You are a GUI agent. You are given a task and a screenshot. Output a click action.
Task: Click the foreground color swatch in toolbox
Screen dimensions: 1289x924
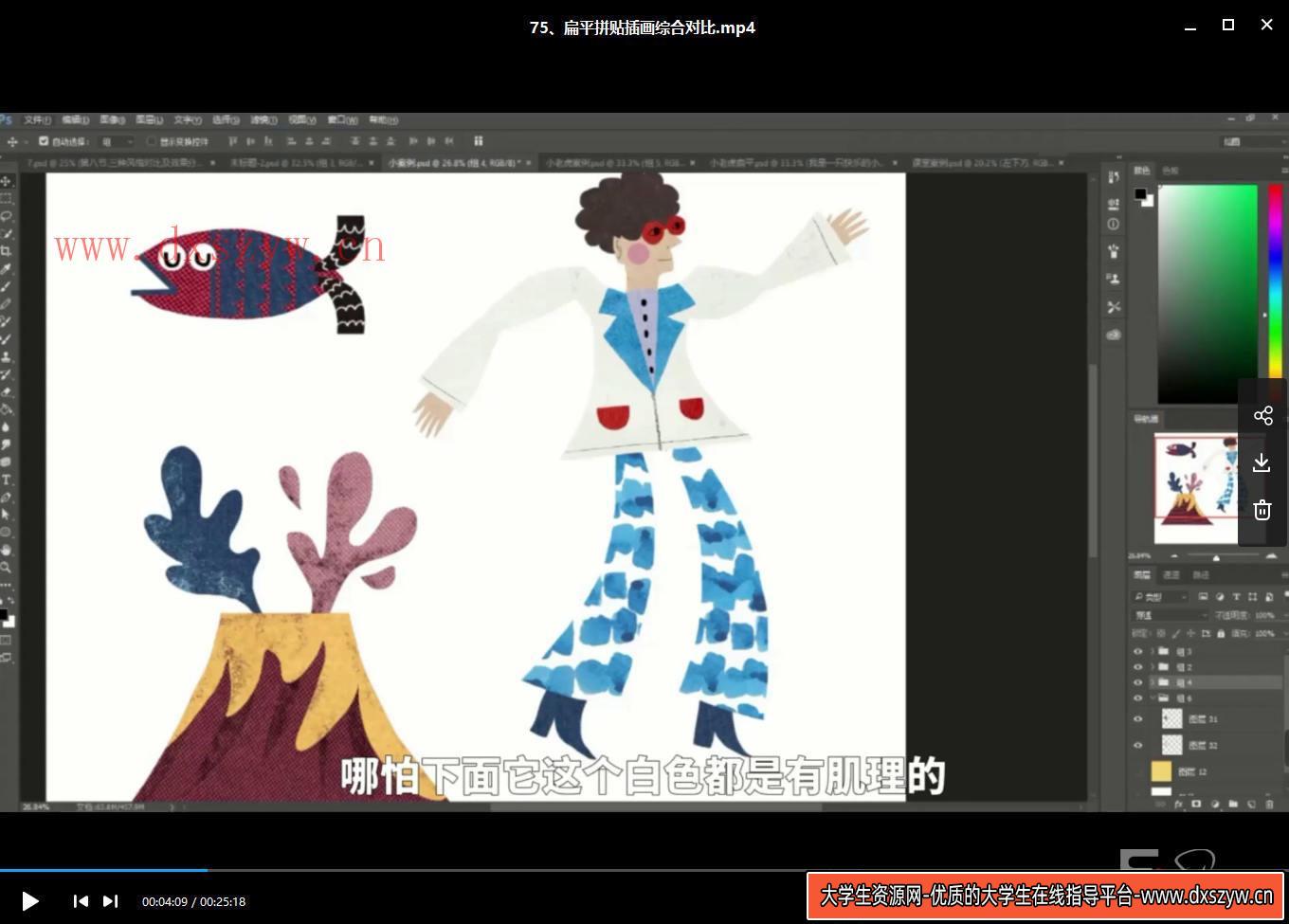click(3, 616)
